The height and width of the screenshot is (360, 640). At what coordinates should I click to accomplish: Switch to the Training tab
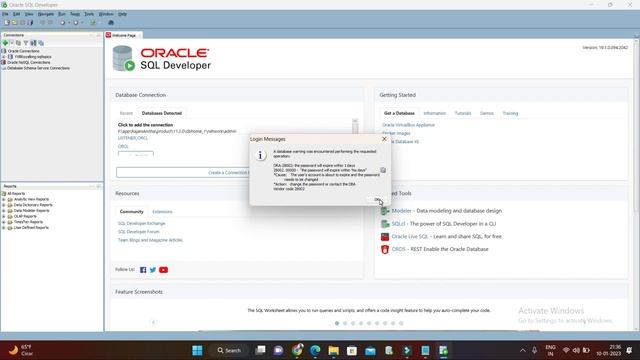tap(510, 113)
